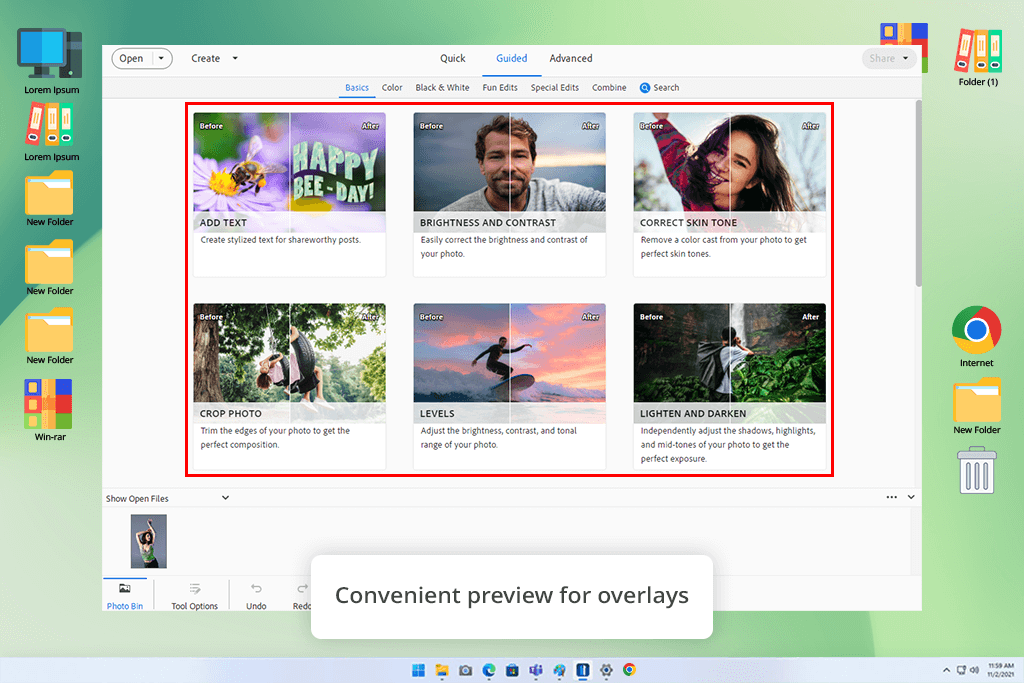Choose the Levels guided edit card

coord(509,385)
